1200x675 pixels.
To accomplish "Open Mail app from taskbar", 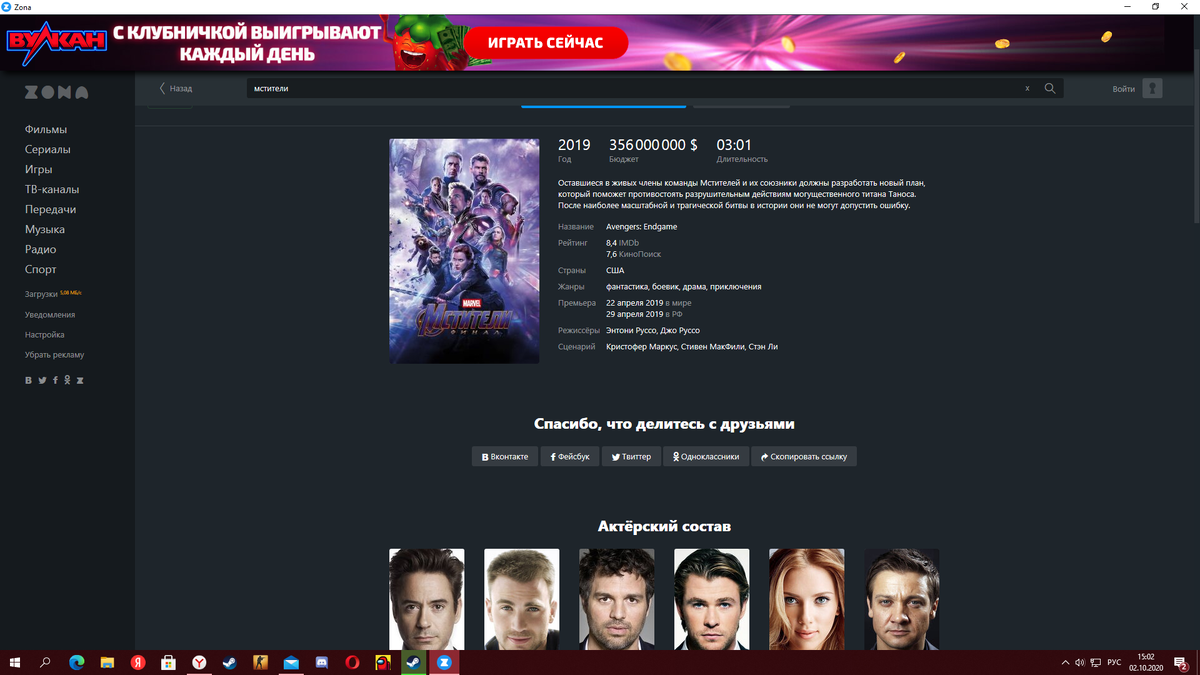I will click(291, 662).
